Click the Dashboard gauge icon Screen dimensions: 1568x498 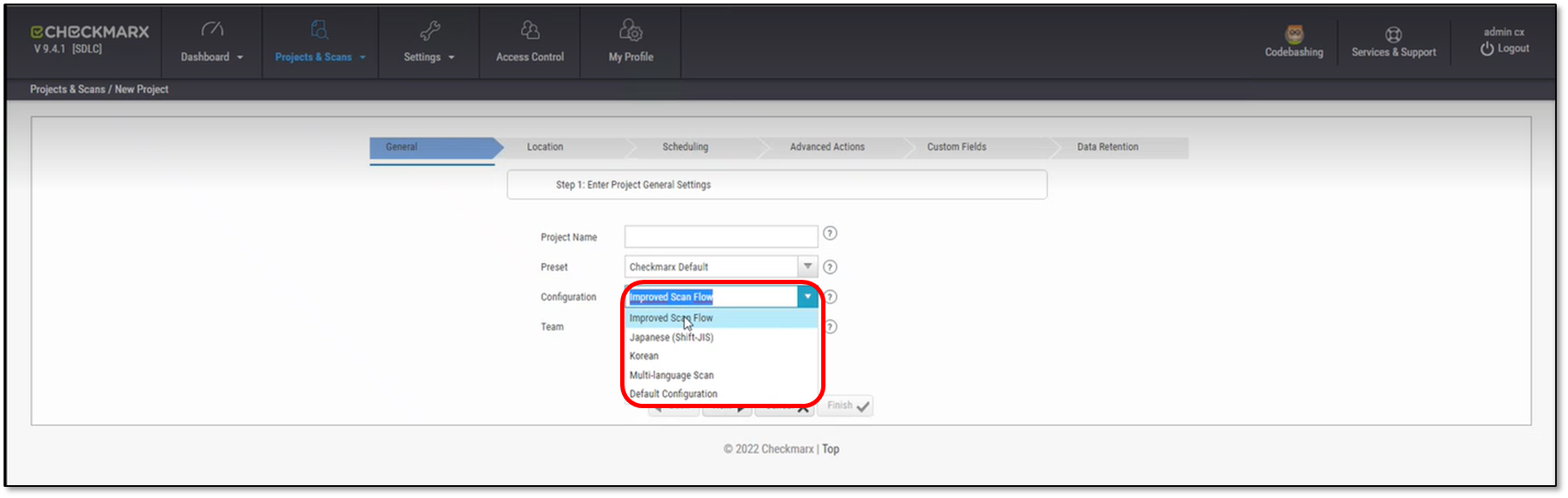point(212,30)
